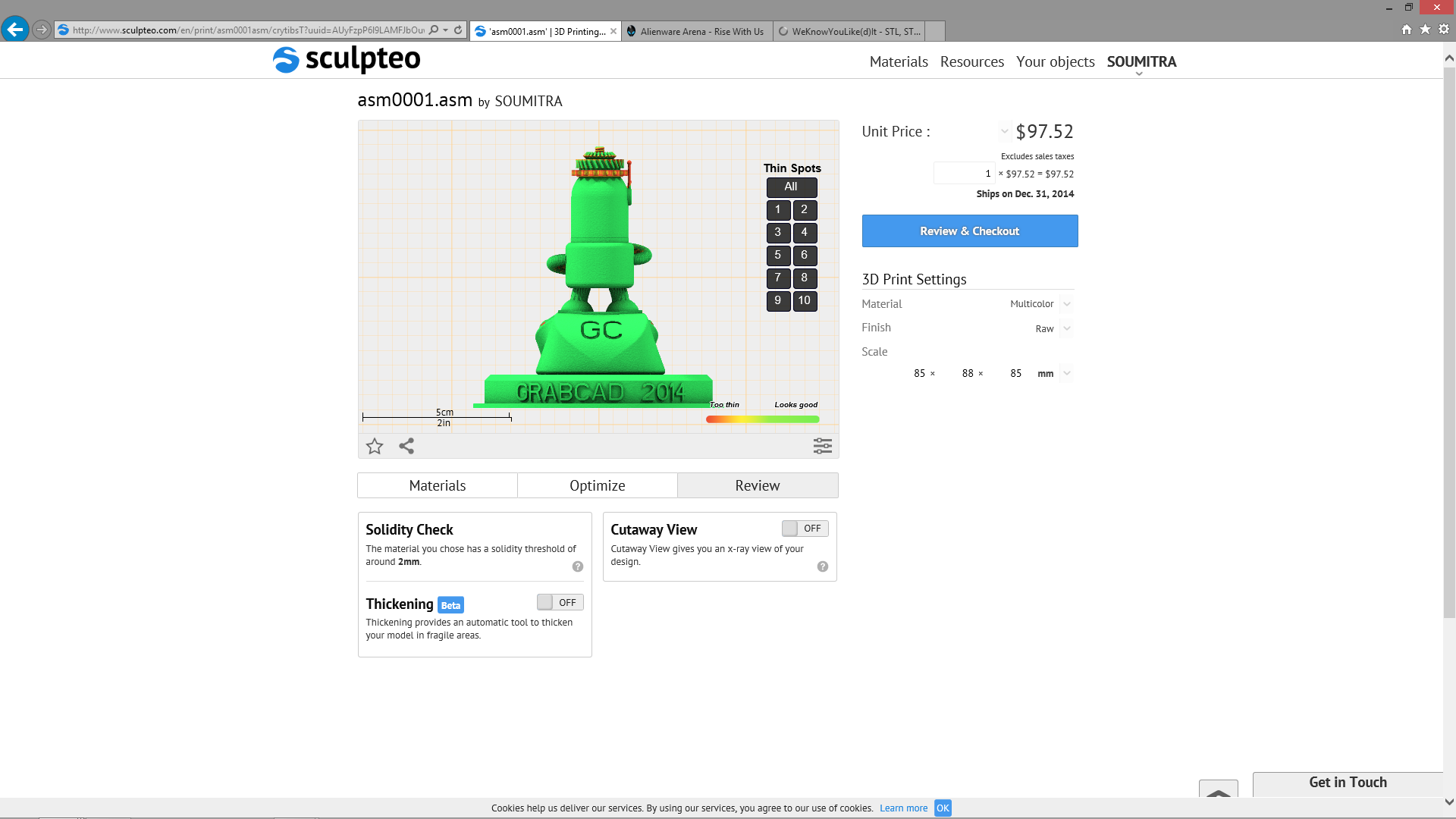The height and width of the screenshot is (819, 1456).
Task: Click the share icon below viewer
Action: 406,446
